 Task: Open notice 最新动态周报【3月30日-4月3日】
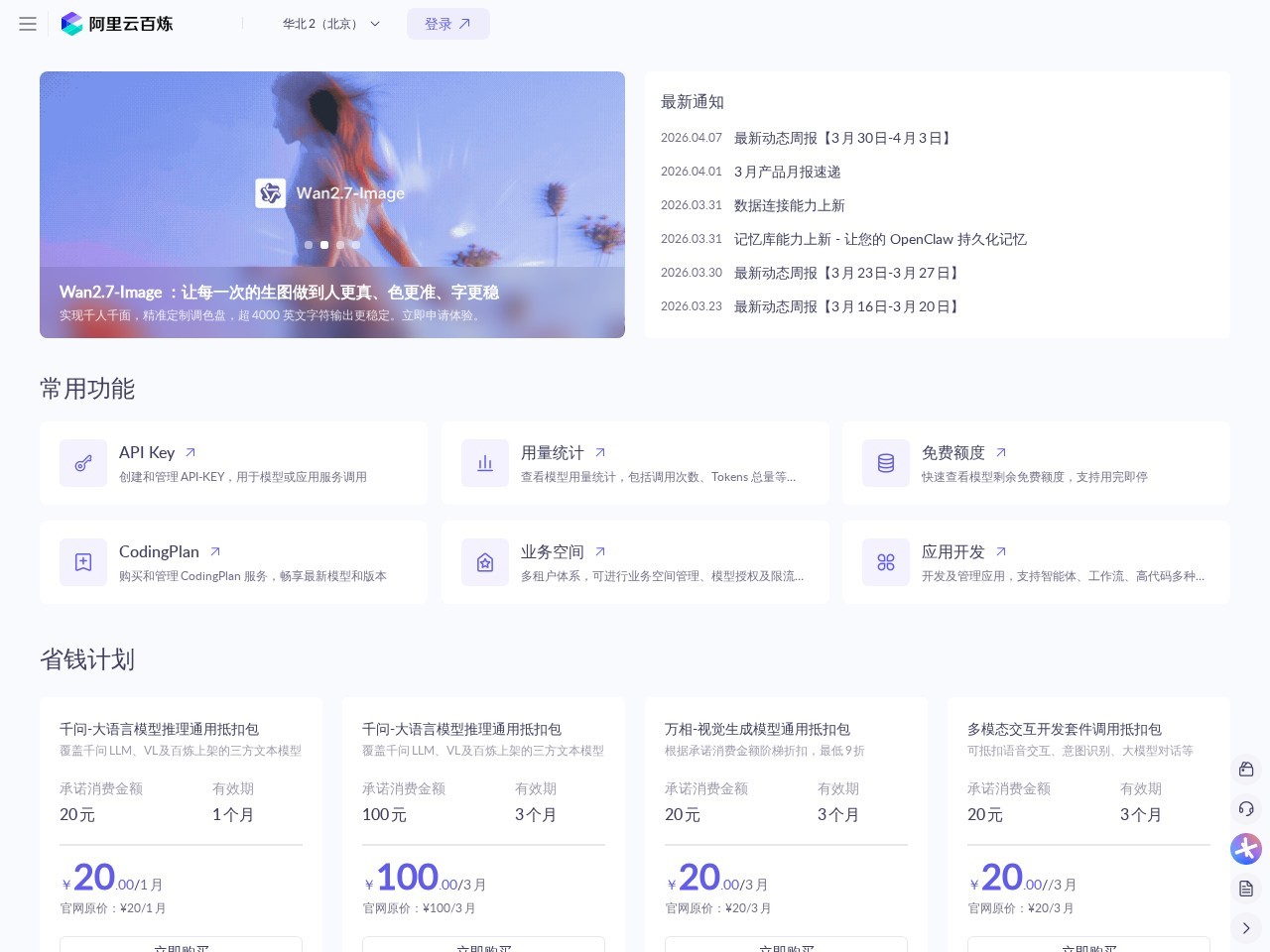pos(842,138)
